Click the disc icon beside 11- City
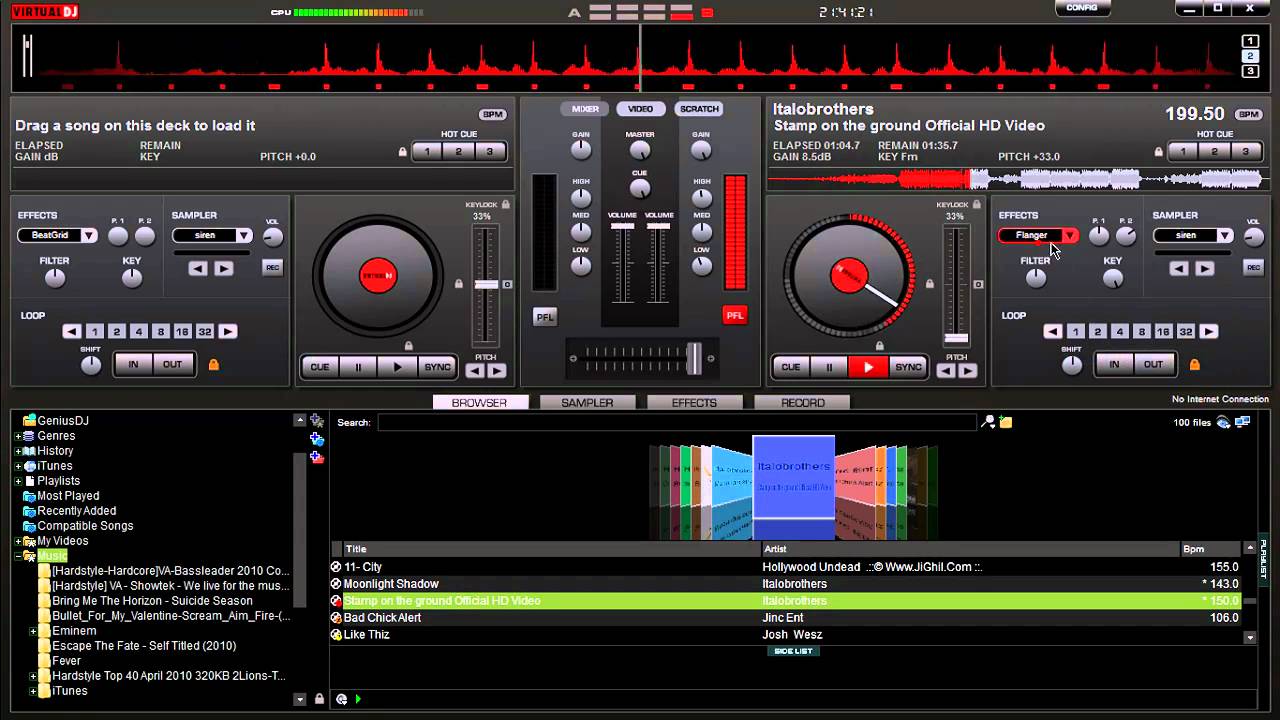 pyautogui.click(x=336, y=567)
